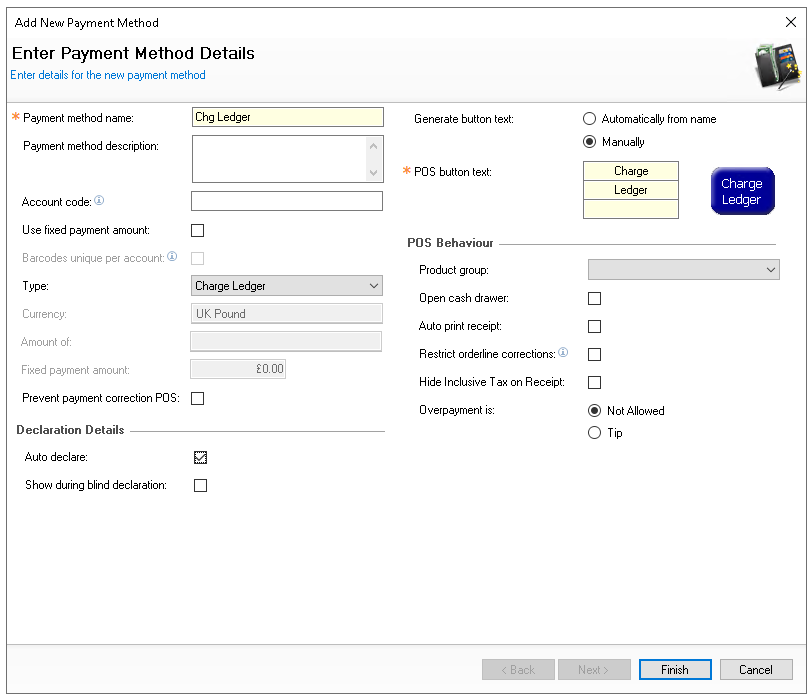Check Open cash drawer option
Screen dimensions: 811x697
point(595,298)
